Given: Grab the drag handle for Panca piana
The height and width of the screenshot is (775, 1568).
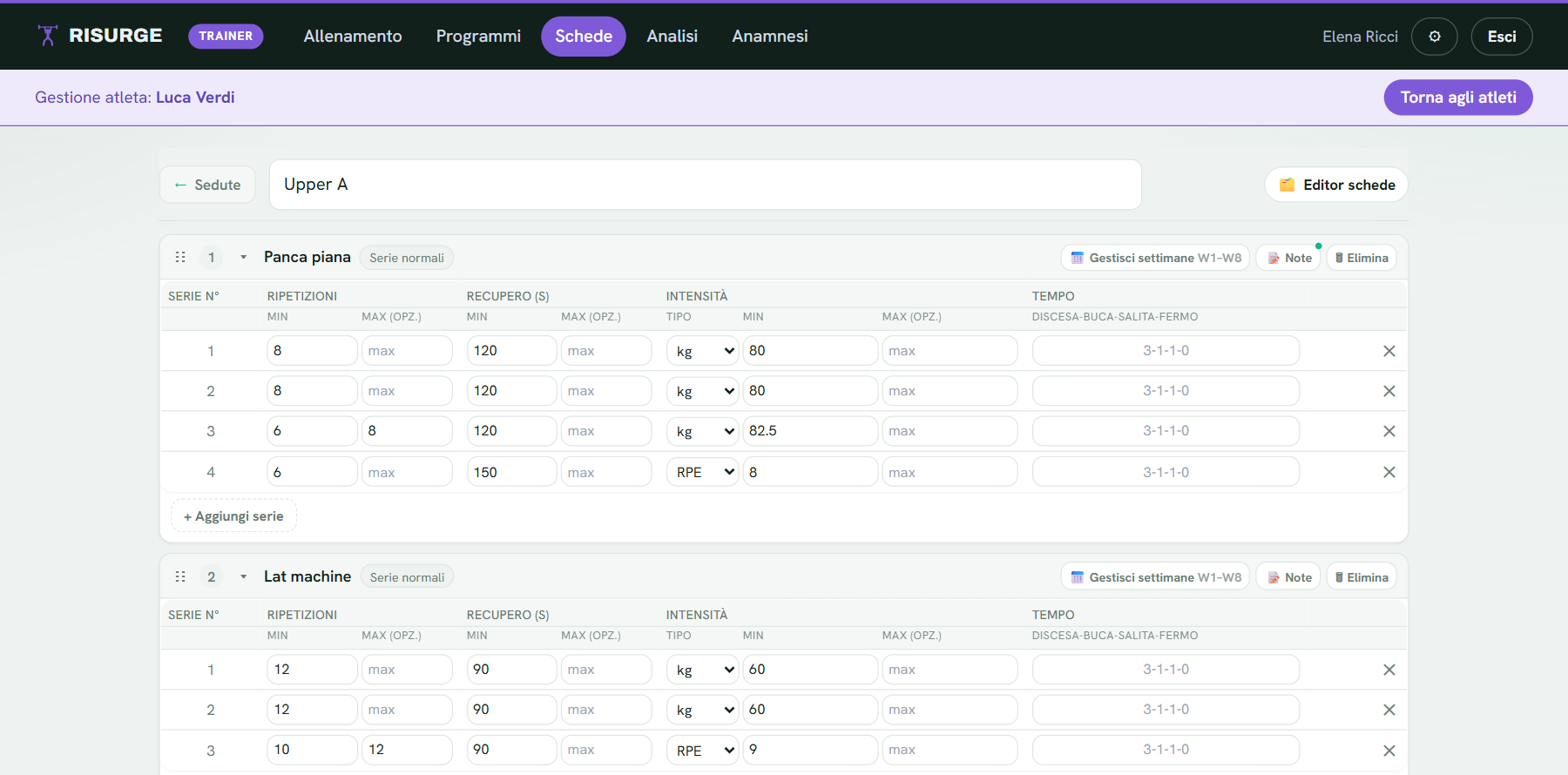Looking at the screenshot, I should 180,257.
